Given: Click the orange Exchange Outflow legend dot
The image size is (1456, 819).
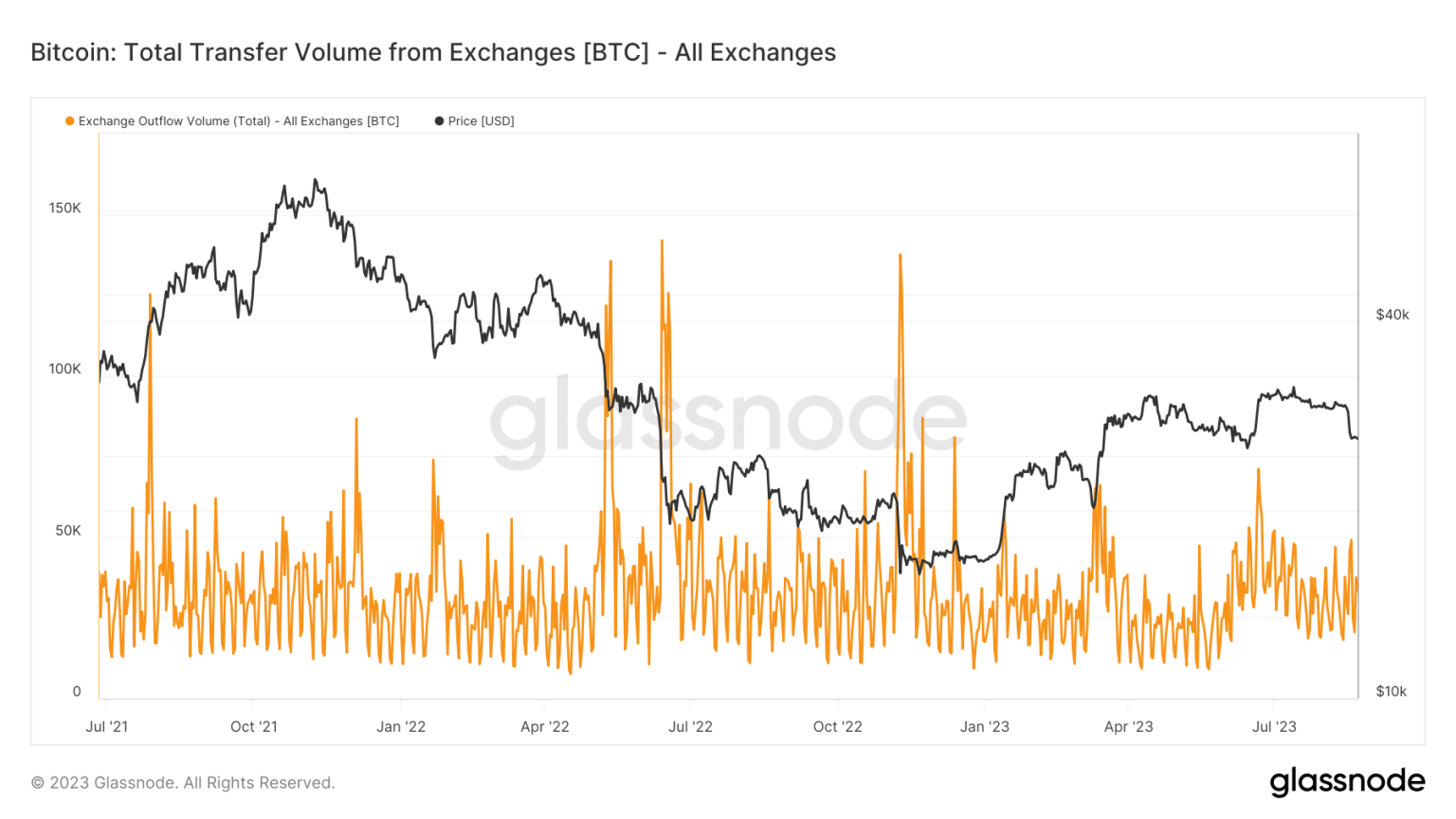Looking at the screenshot, I should pos(69,121).
